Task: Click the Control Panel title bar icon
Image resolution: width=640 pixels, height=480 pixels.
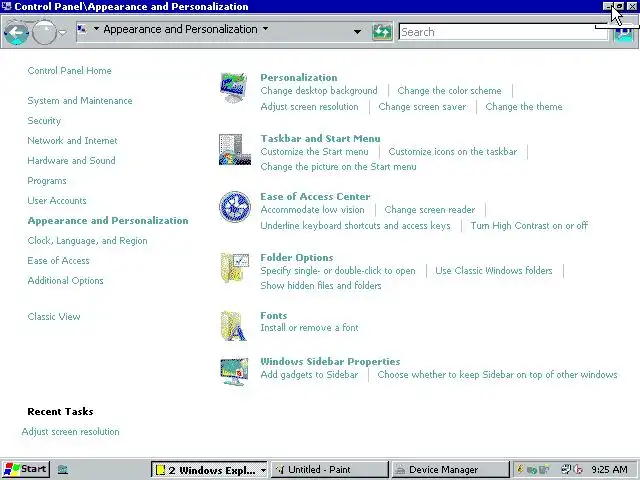Action: point(7,6)
